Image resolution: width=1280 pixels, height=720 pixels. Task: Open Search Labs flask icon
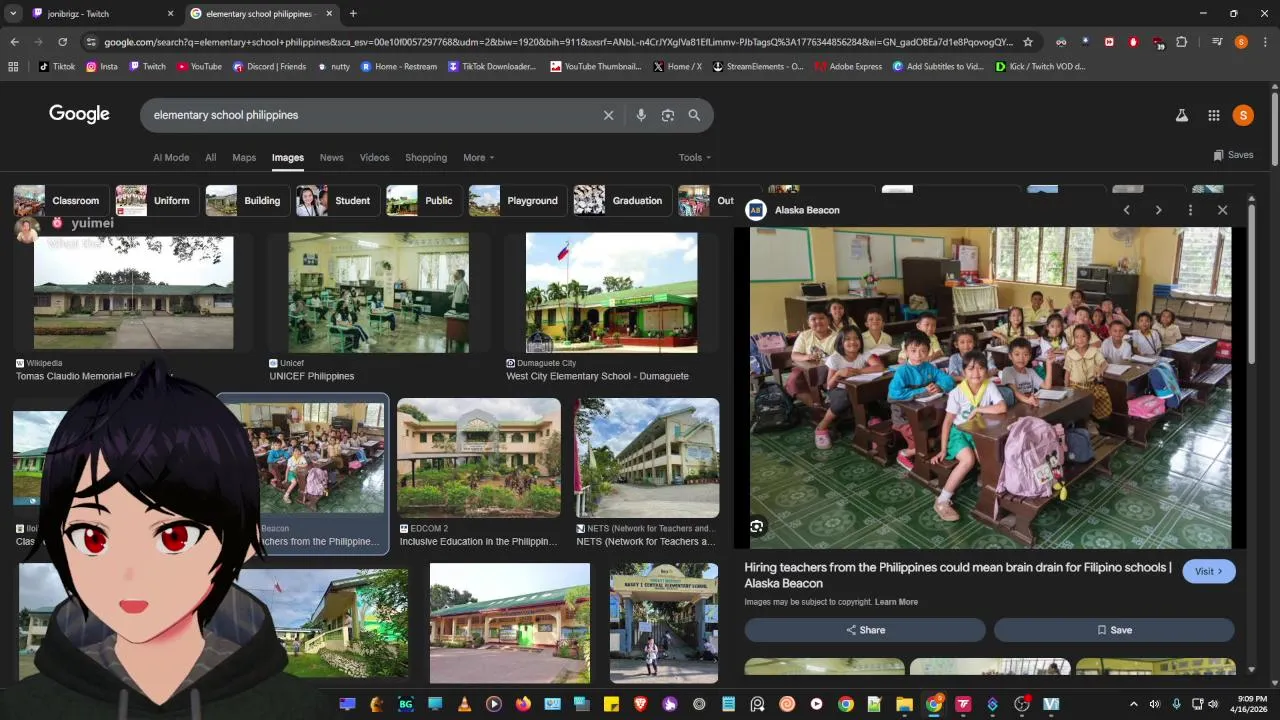[x=1182, y=115]
